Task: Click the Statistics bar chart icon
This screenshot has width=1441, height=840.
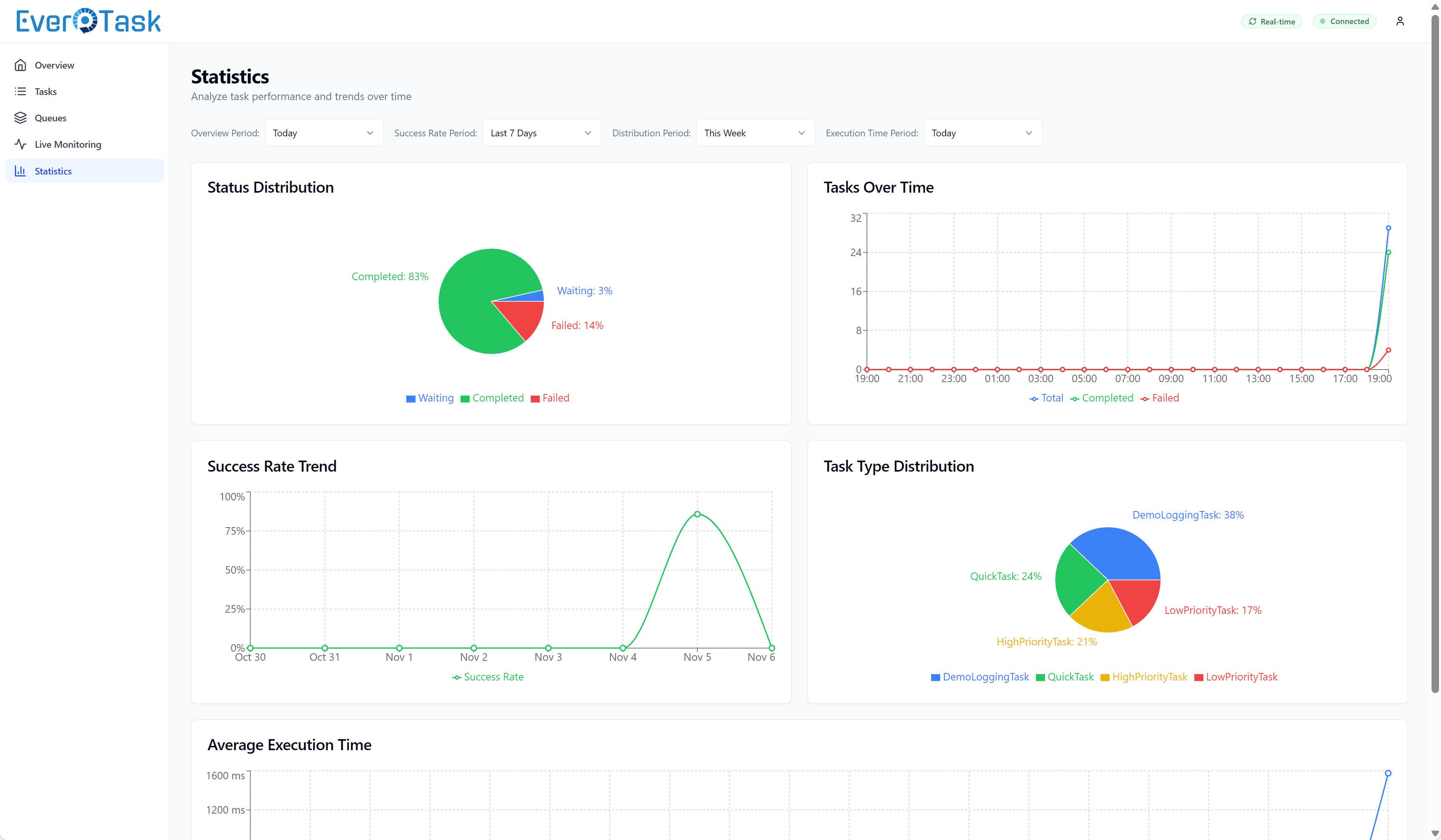Action: click(20, 171)
